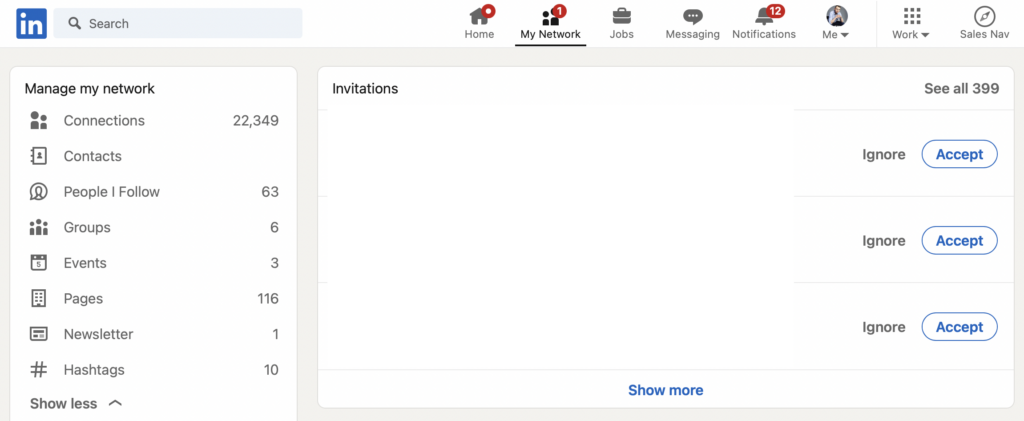This screenshot has width=1024, height=421.
Task: Click Show more invitations
Action: tap(665, 390)
